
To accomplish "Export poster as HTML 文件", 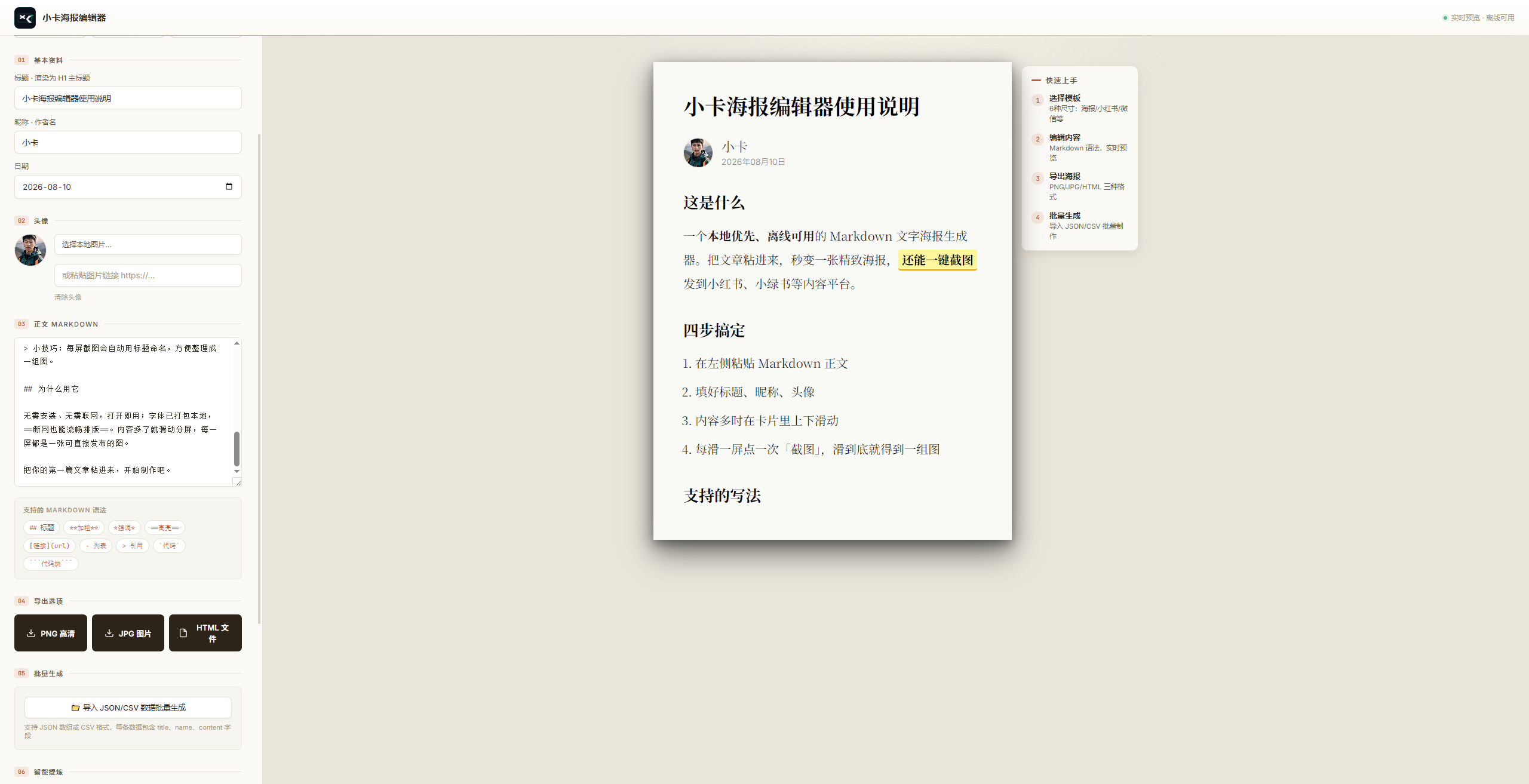I will point(205,633).
